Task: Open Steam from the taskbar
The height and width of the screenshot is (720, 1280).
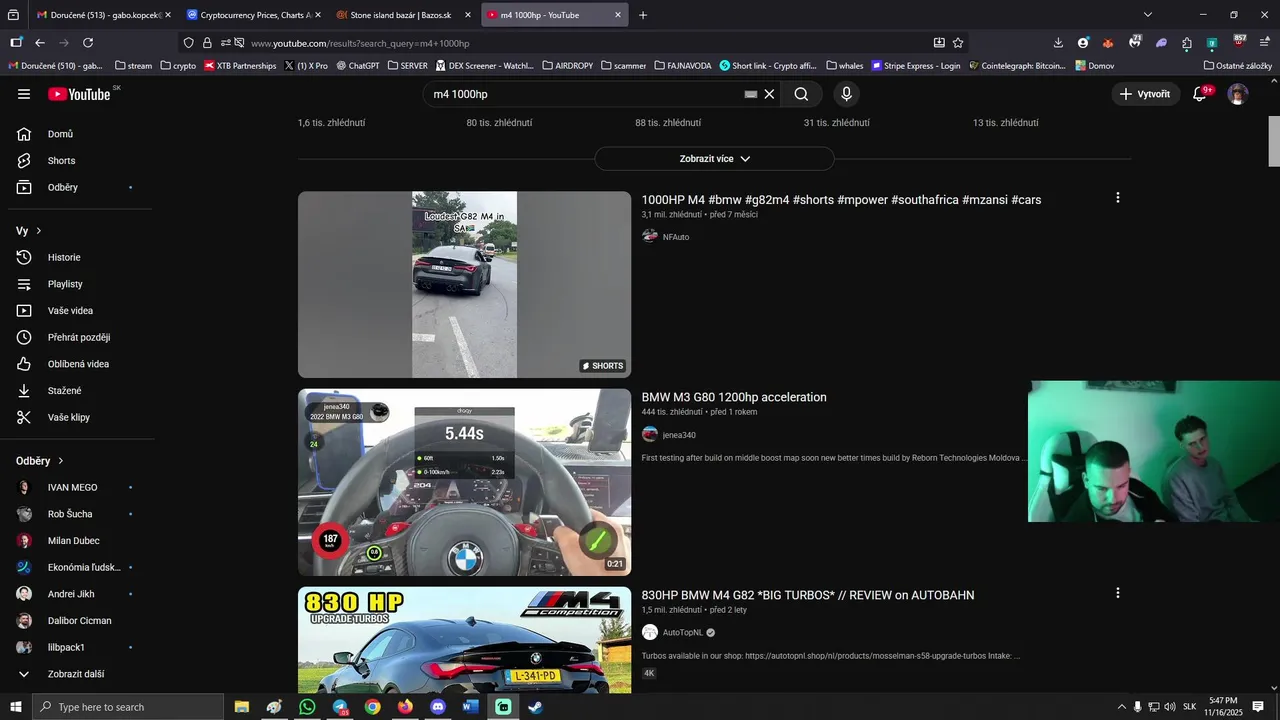Action: (x=536, y=707)
